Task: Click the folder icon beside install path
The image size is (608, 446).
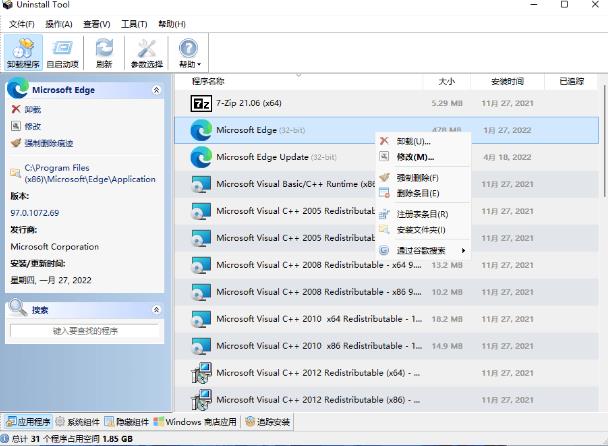Action: [16, 173]
